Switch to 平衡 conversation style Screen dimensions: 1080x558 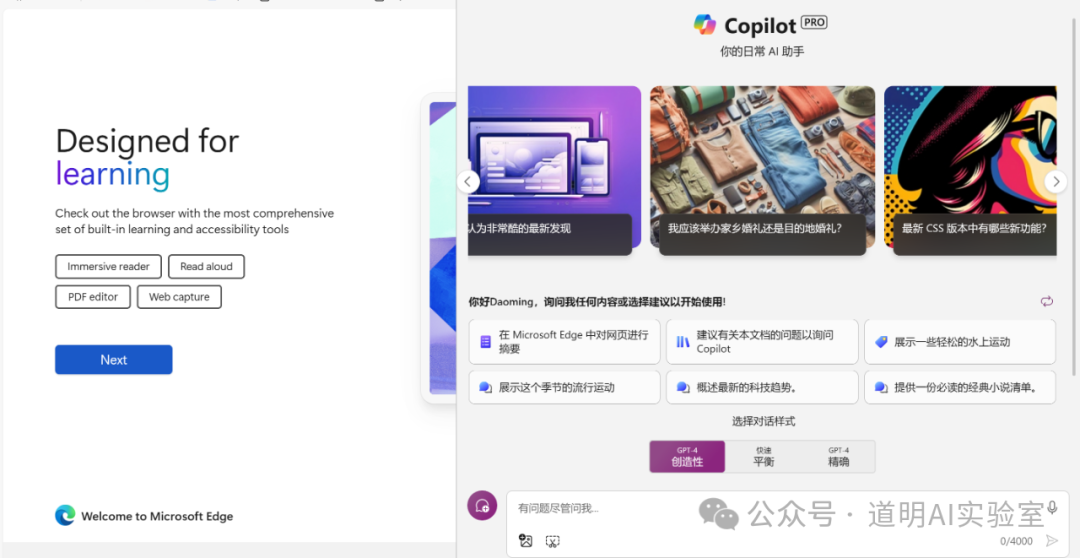[x=763, y=457]
